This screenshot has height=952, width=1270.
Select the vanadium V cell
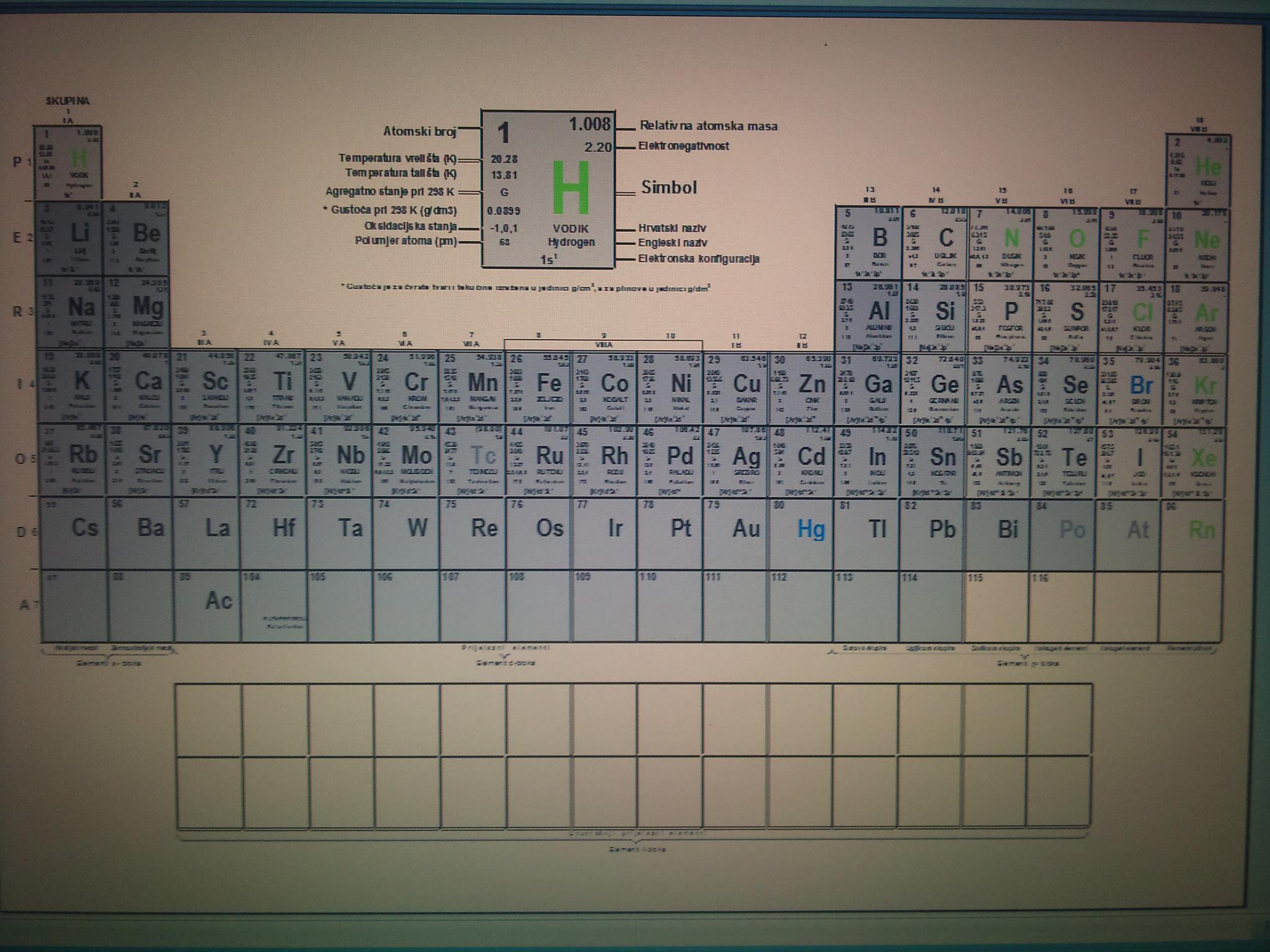(x=339, y=387)
